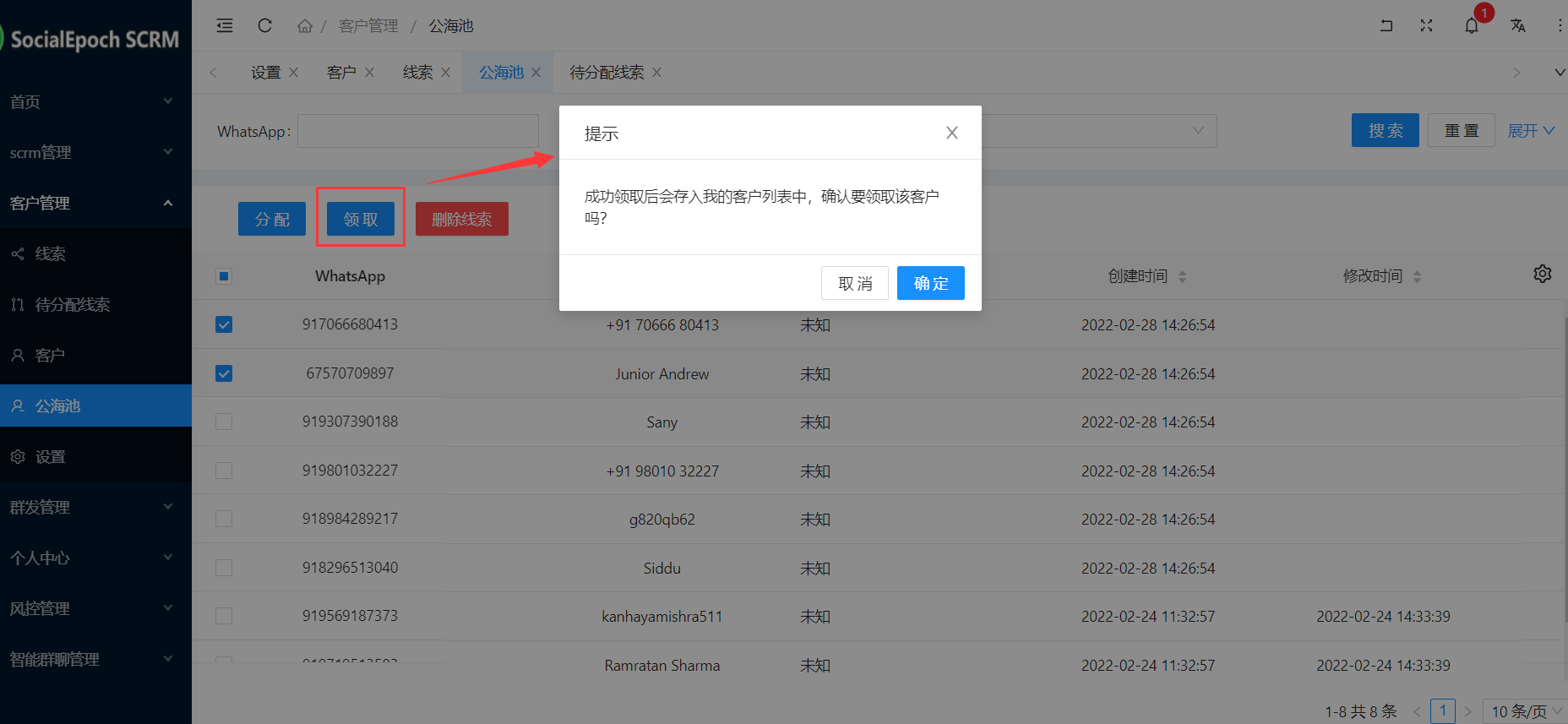The image size is (1568, 724).
Task: Close the 线索 tab
Action: (x=446, y=73)
